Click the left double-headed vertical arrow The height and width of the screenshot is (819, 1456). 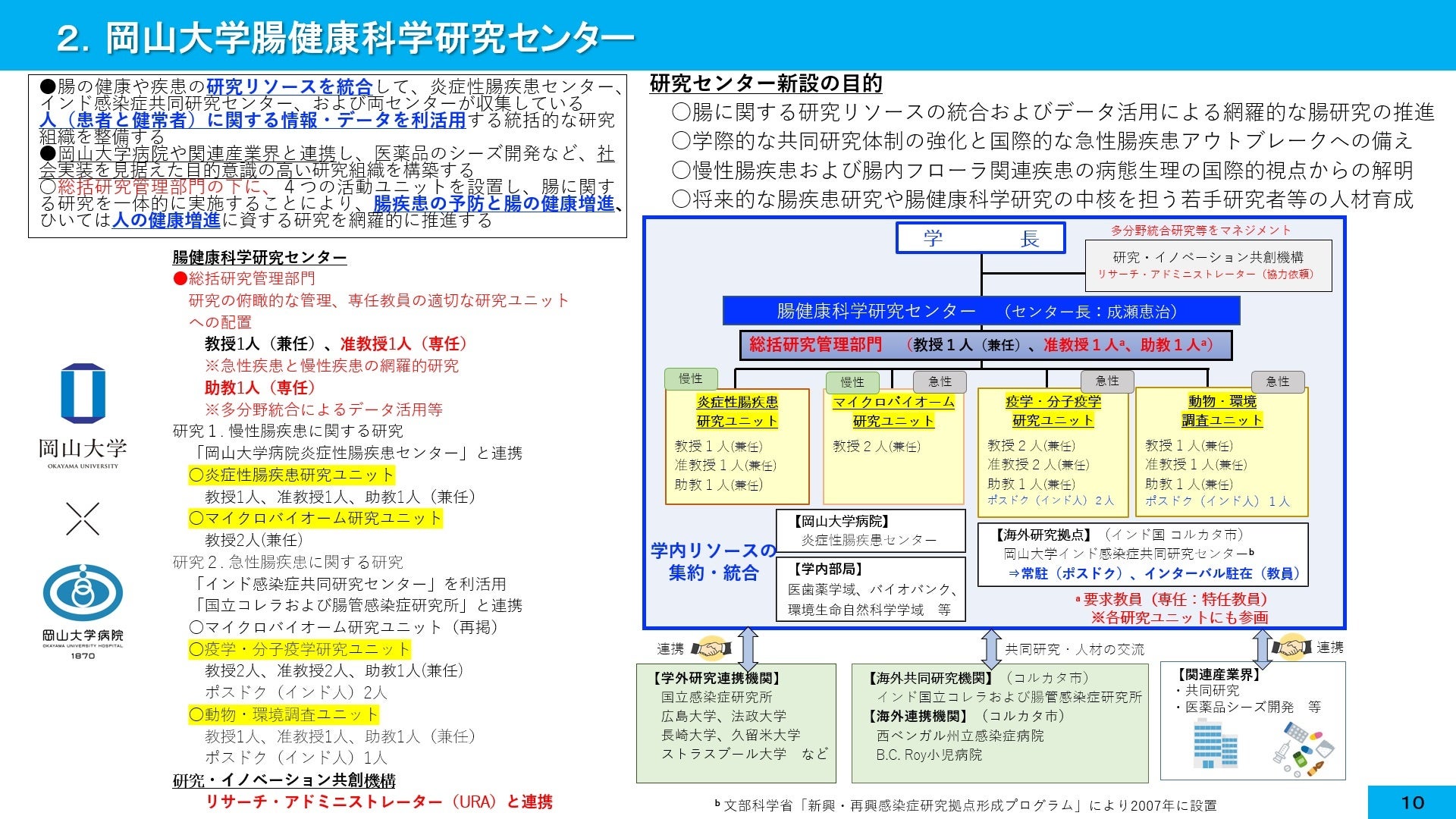click(x=748, y=648)
